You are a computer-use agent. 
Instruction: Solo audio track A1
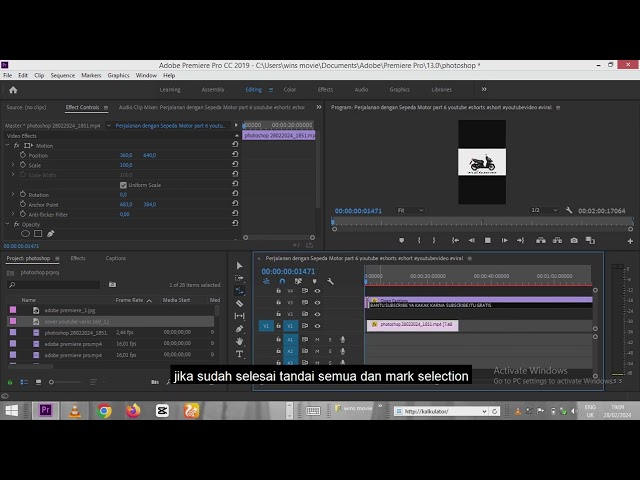tap(330, 340)
